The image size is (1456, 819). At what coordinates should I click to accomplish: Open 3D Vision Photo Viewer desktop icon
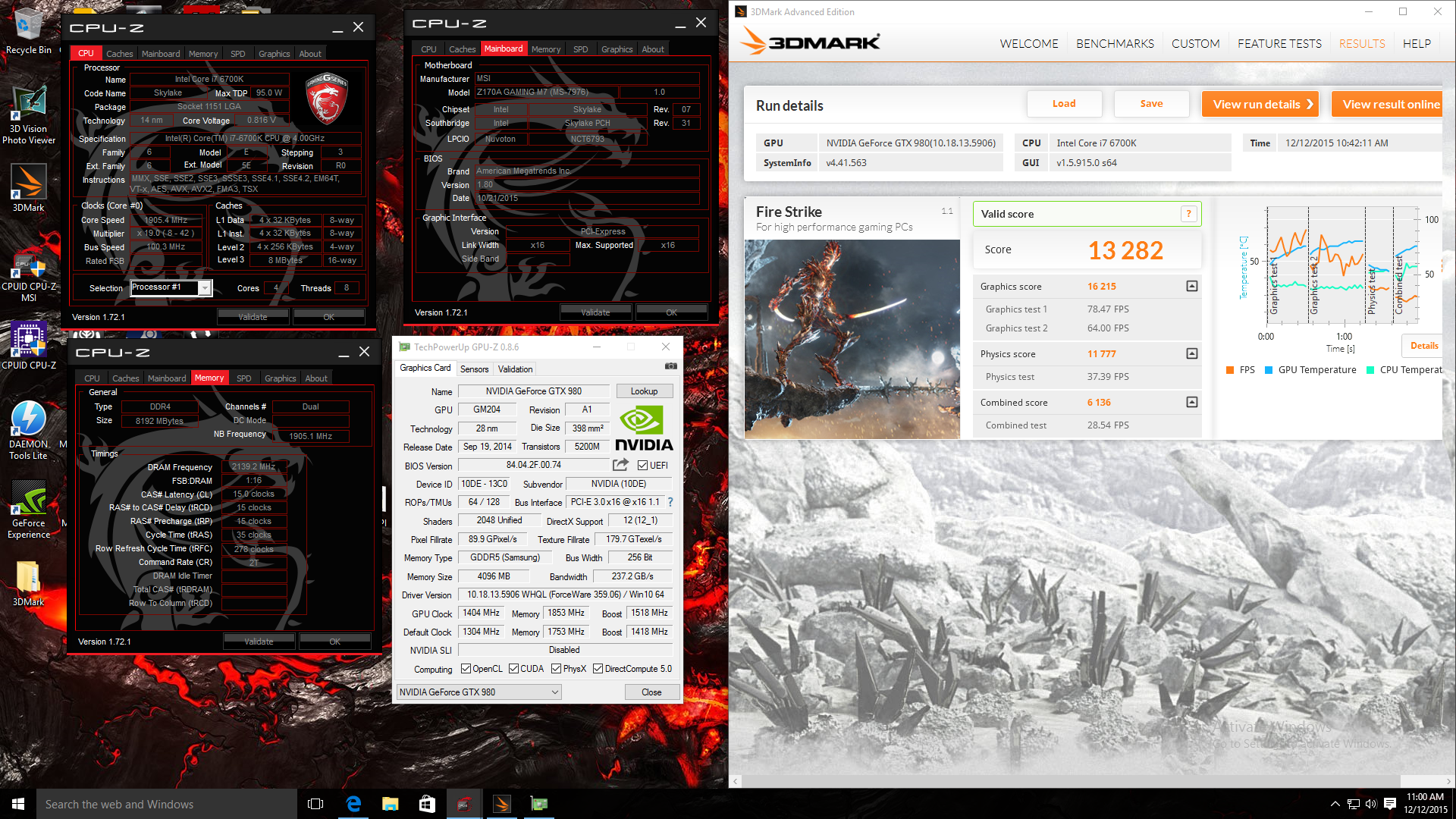click(29, 116)
